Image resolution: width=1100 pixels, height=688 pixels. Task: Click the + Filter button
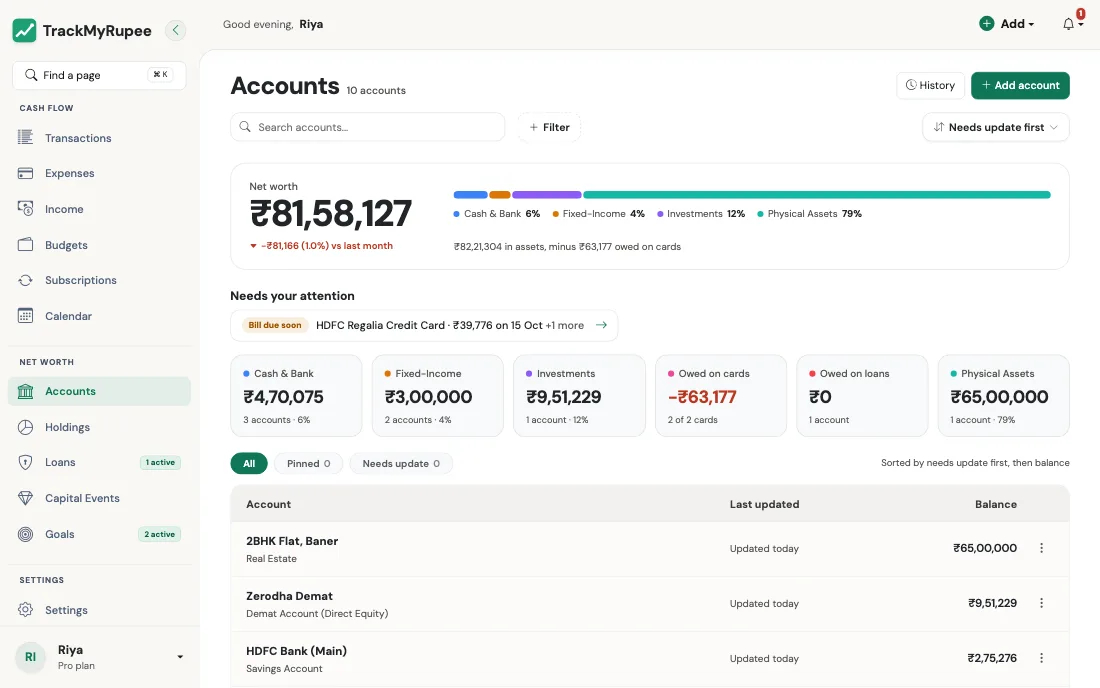[549, 127]
